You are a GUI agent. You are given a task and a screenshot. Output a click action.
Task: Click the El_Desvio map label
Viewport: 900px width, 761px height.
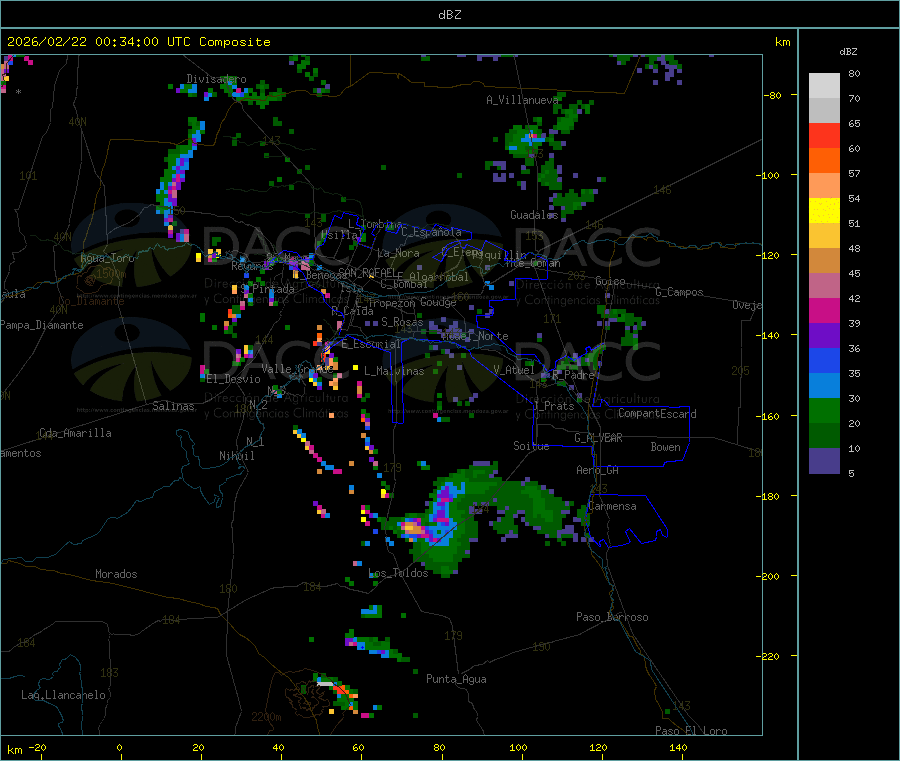pyautogui.click(x=233, y=379)
